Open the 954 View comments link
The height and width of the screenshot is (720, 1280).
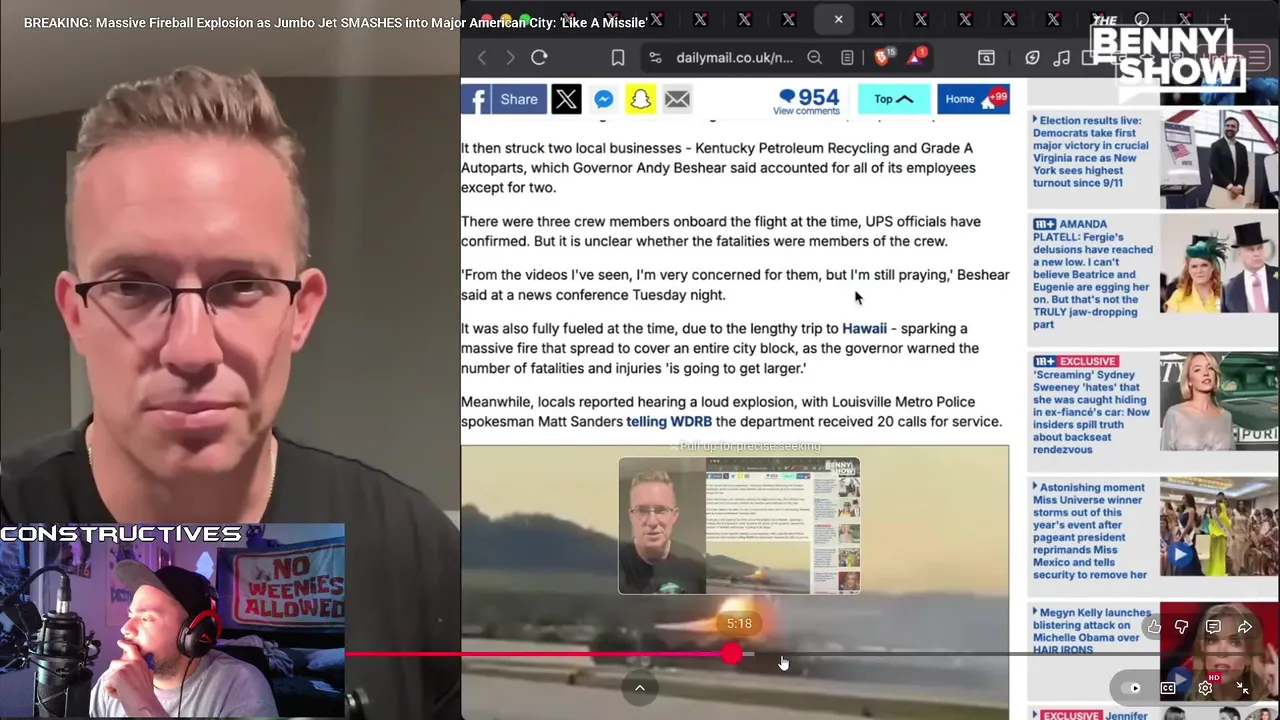tap(808, 101)
